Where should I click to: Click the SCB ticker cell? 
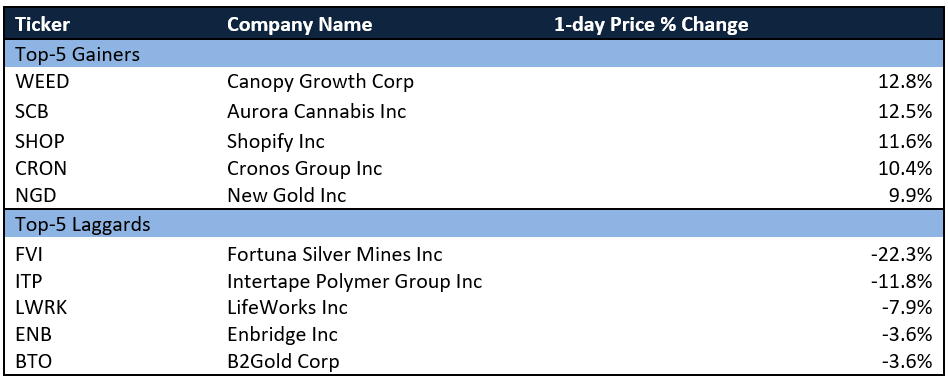pyautogui.click(x=32, y=111)
